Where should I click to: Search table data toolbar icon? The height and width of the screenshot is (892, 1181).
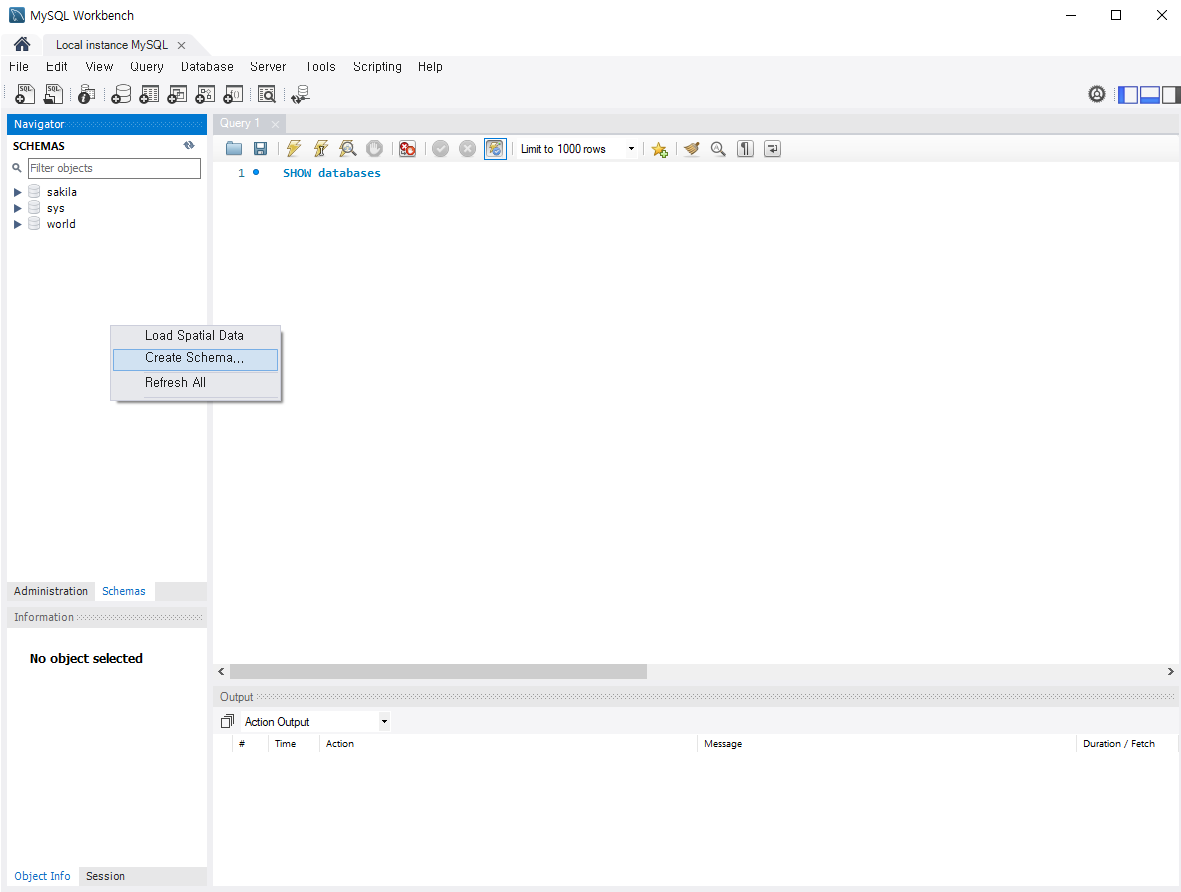[267, 94]
